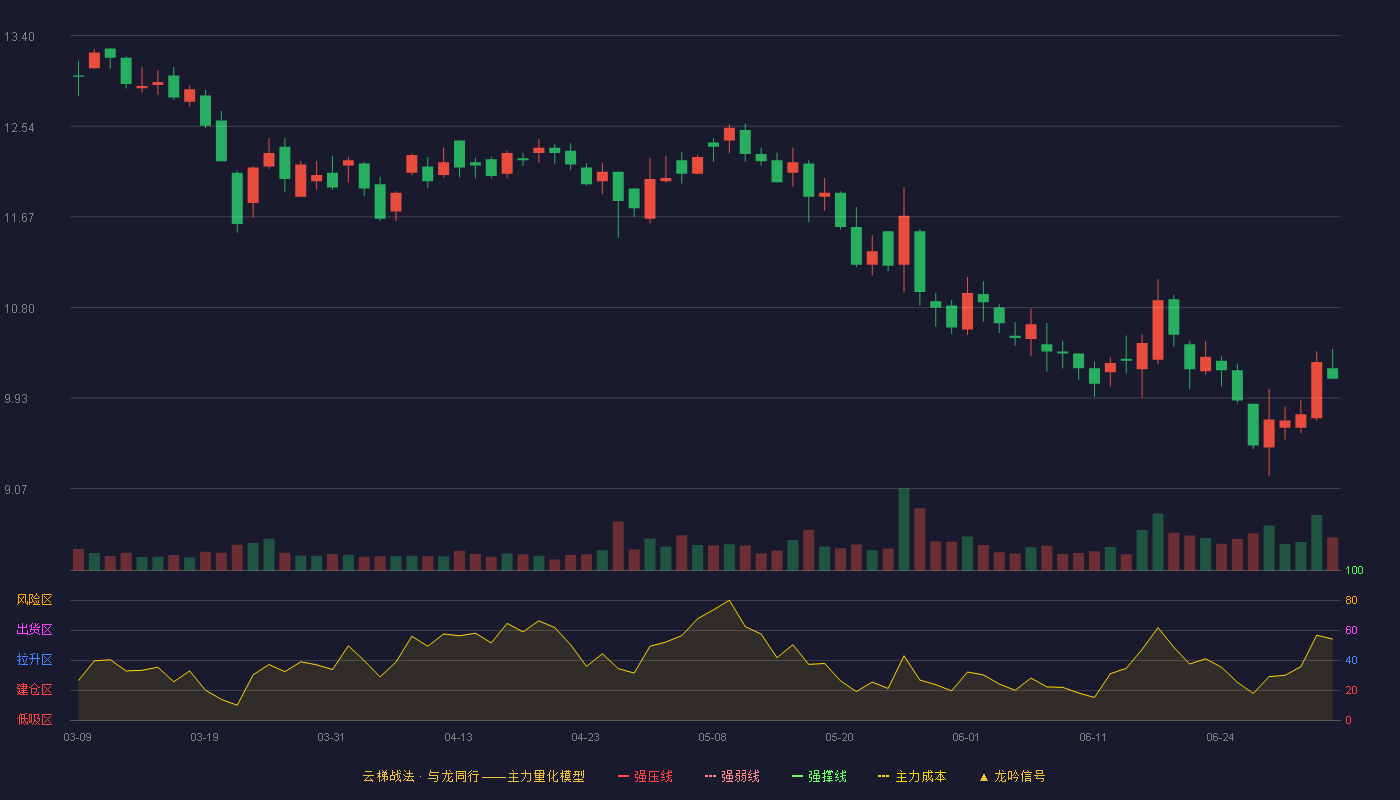The image size is (1400, 800).
Task: Click the 低吸区 zone label
Action: pyautogui.click(x=34, y=719)
